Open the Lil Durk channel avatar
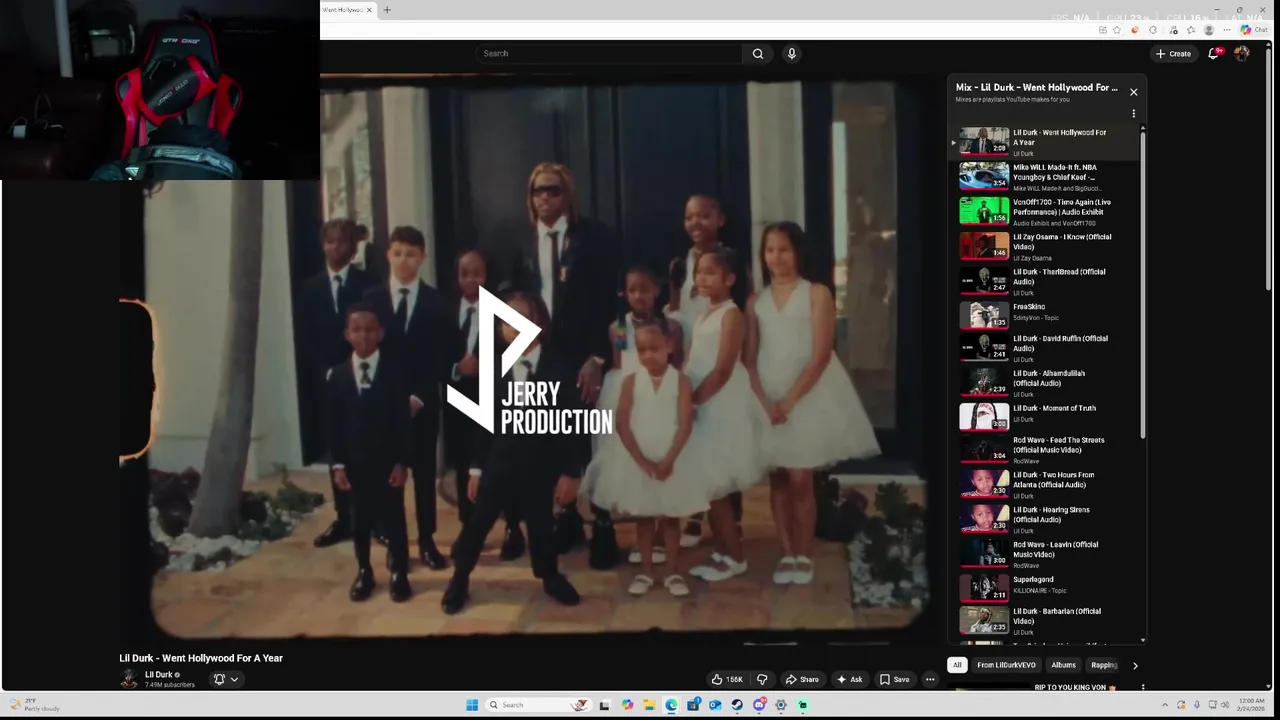 click(129, 679)
